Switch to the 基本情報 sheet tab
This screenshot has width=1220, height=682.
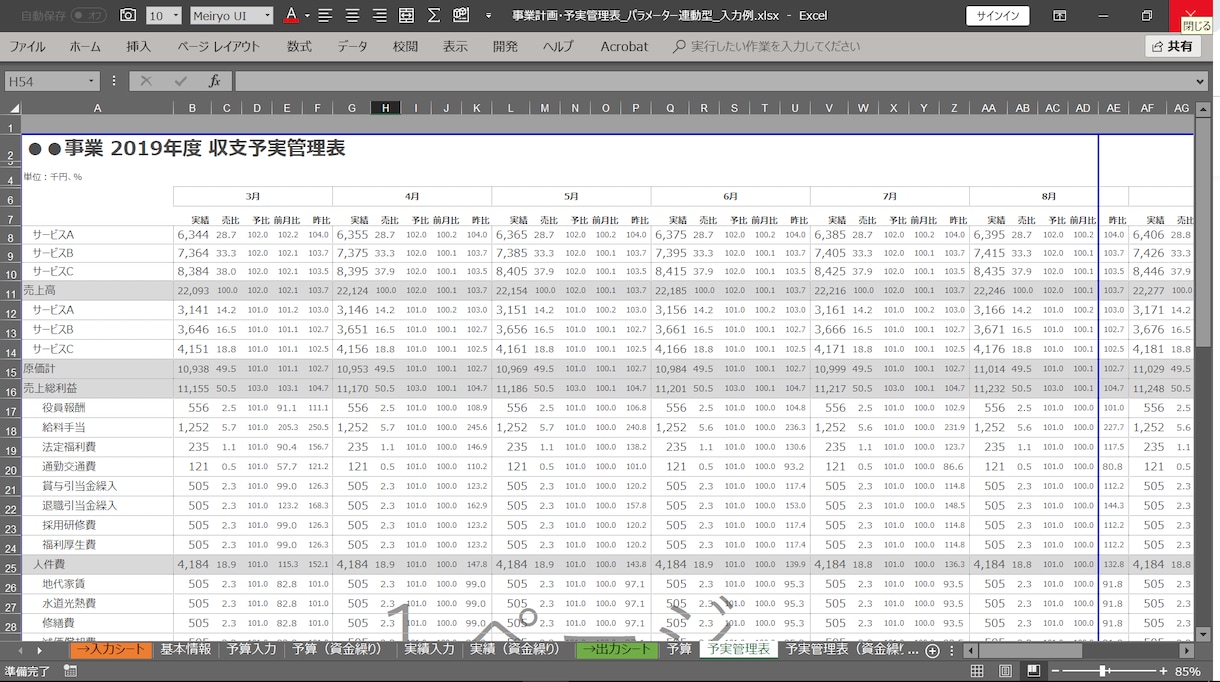point(186,649)
